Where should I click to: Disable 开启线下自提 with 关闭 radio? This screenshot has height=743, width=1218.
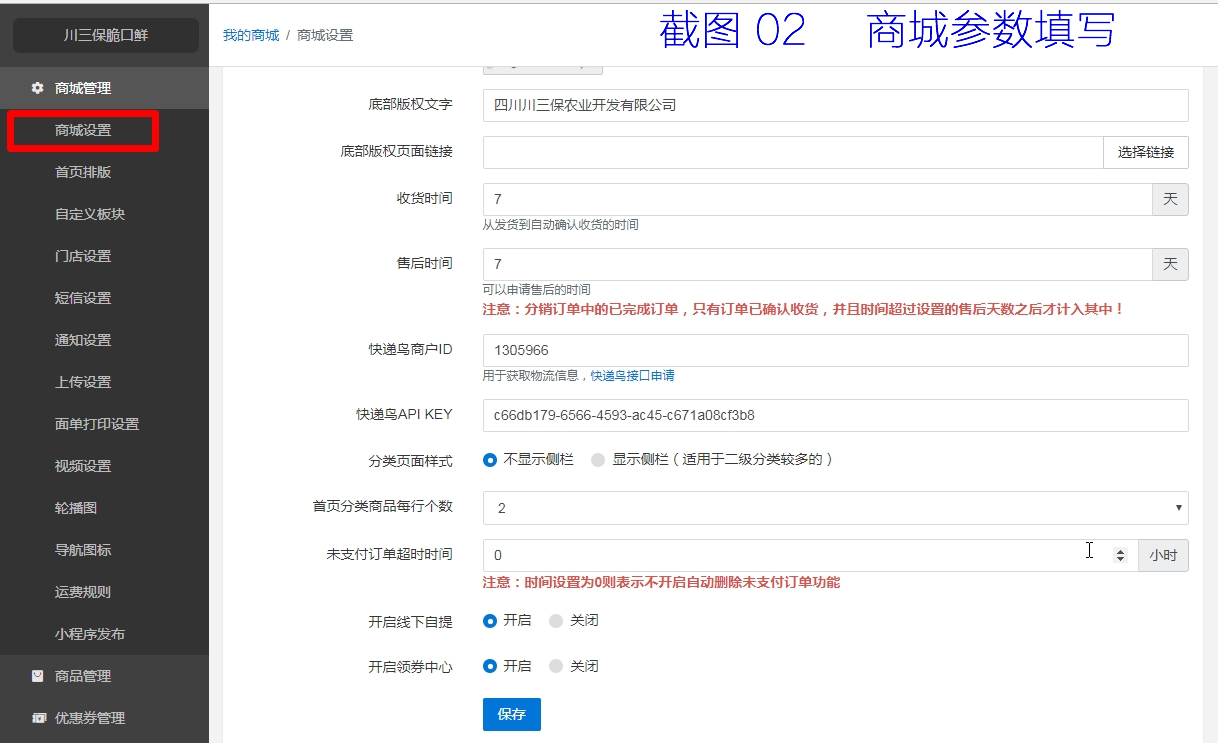556,620
